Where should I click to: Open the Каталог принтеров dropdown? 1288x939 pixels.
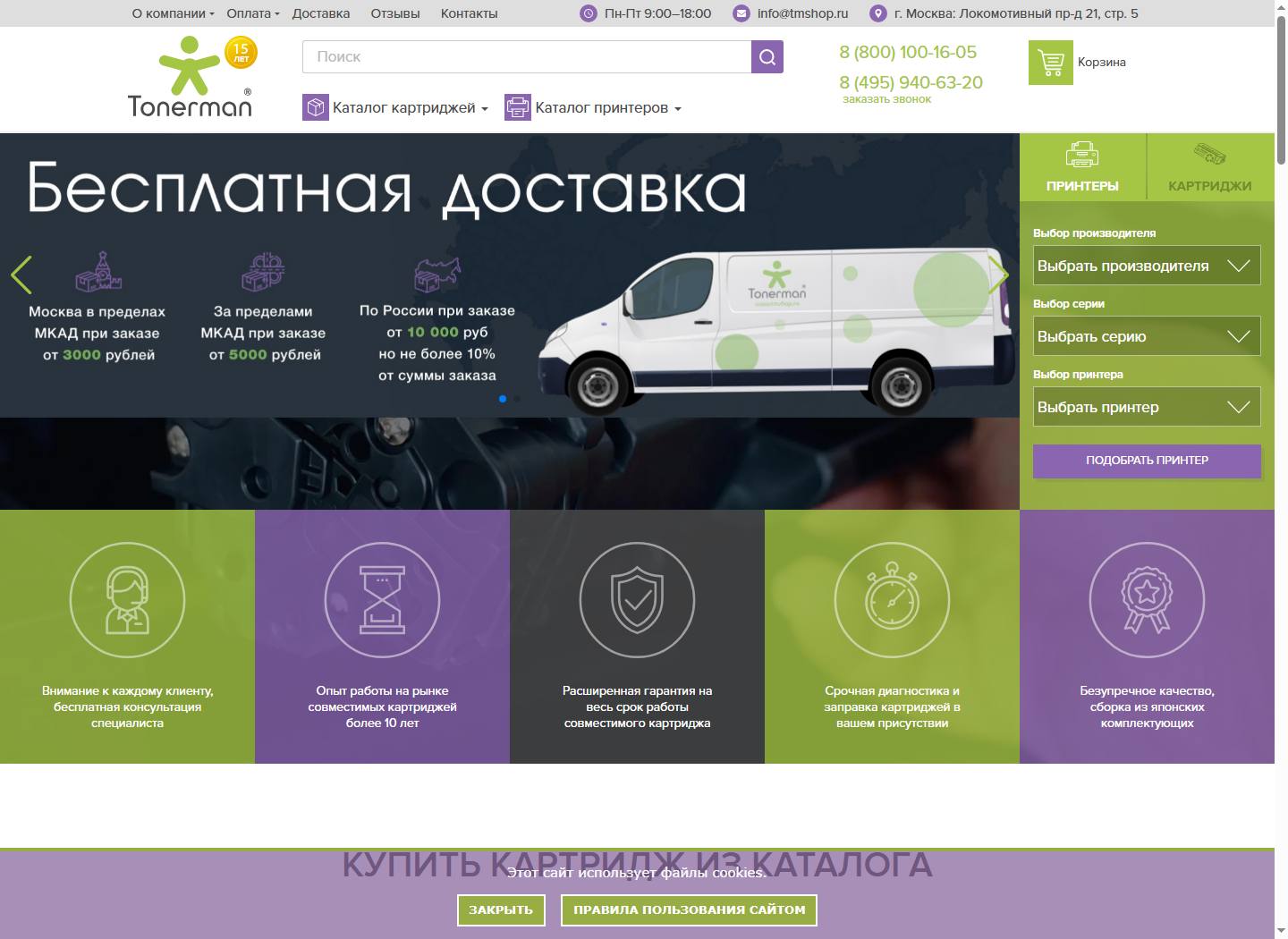608,107
